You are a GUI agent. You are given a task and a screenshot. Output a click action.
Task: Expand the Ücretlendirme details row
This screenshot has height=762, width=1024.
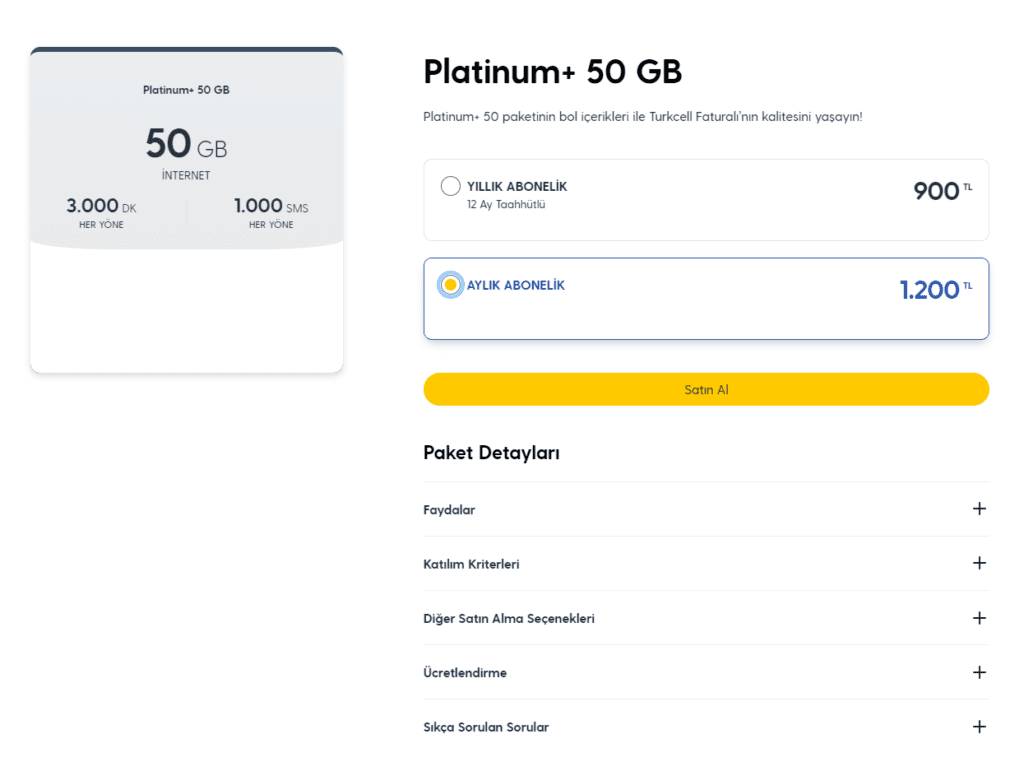pos(465,673)
